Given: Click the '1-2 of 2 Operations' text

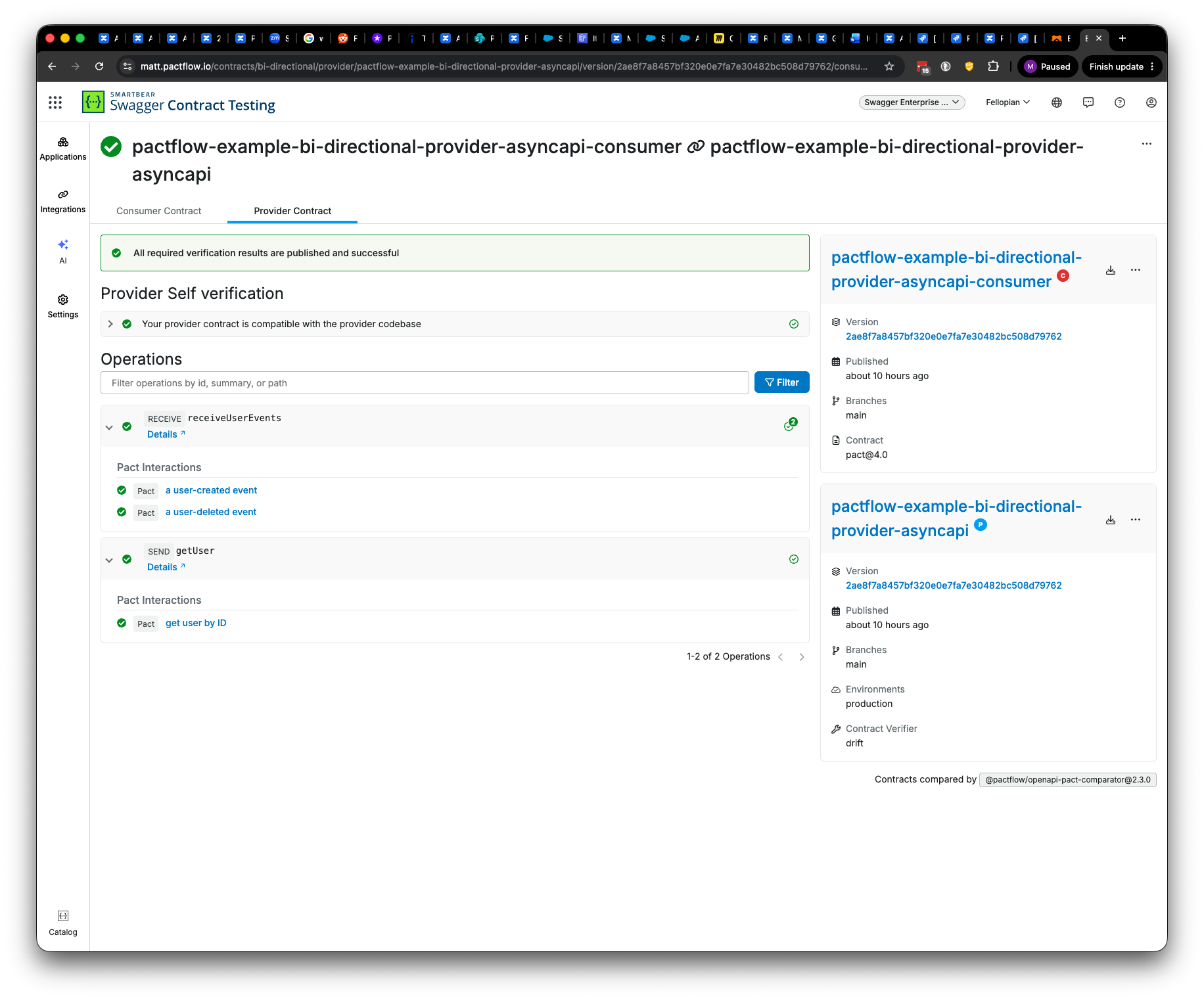Looking at the screenshot, I should (728, 656).
